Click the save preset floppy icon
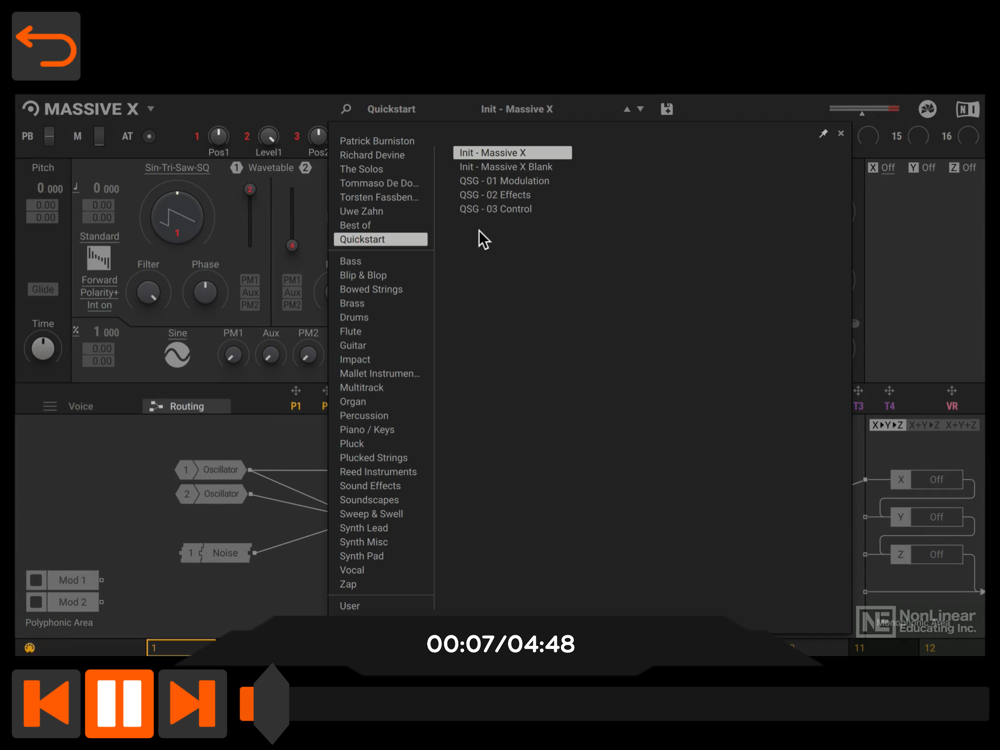Viewport: 1000px width, 750px height. click(x=666, y=109)
